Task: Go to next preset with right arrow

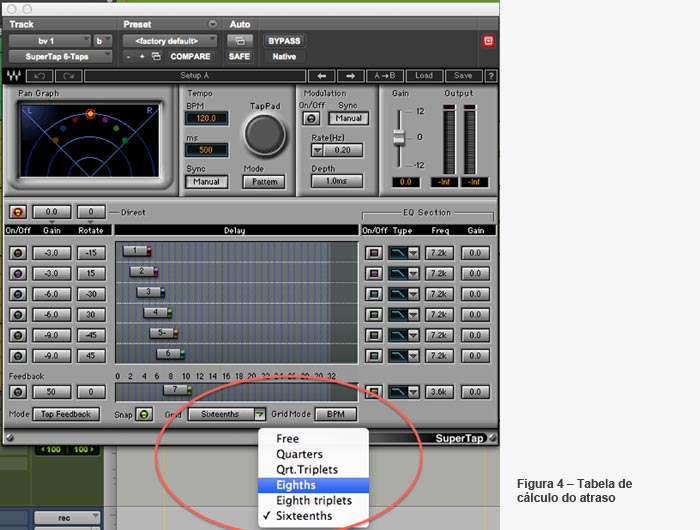Action: click(x=350, y=76)
